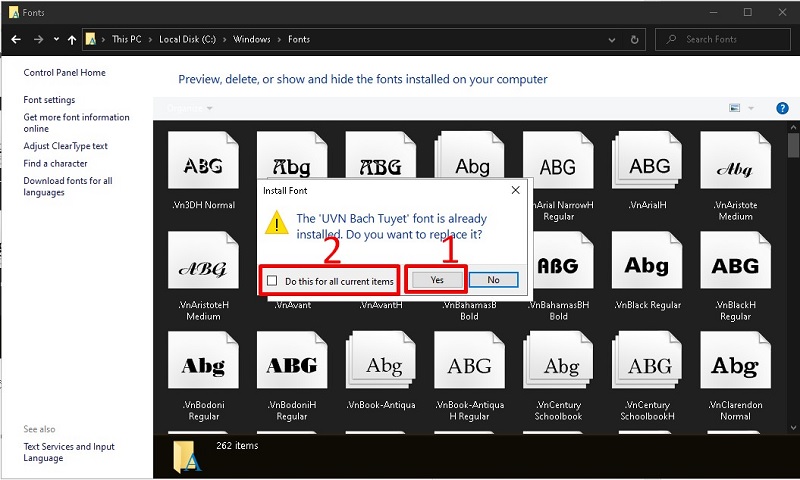Go back with the back arrow

[x=16, y=39]
